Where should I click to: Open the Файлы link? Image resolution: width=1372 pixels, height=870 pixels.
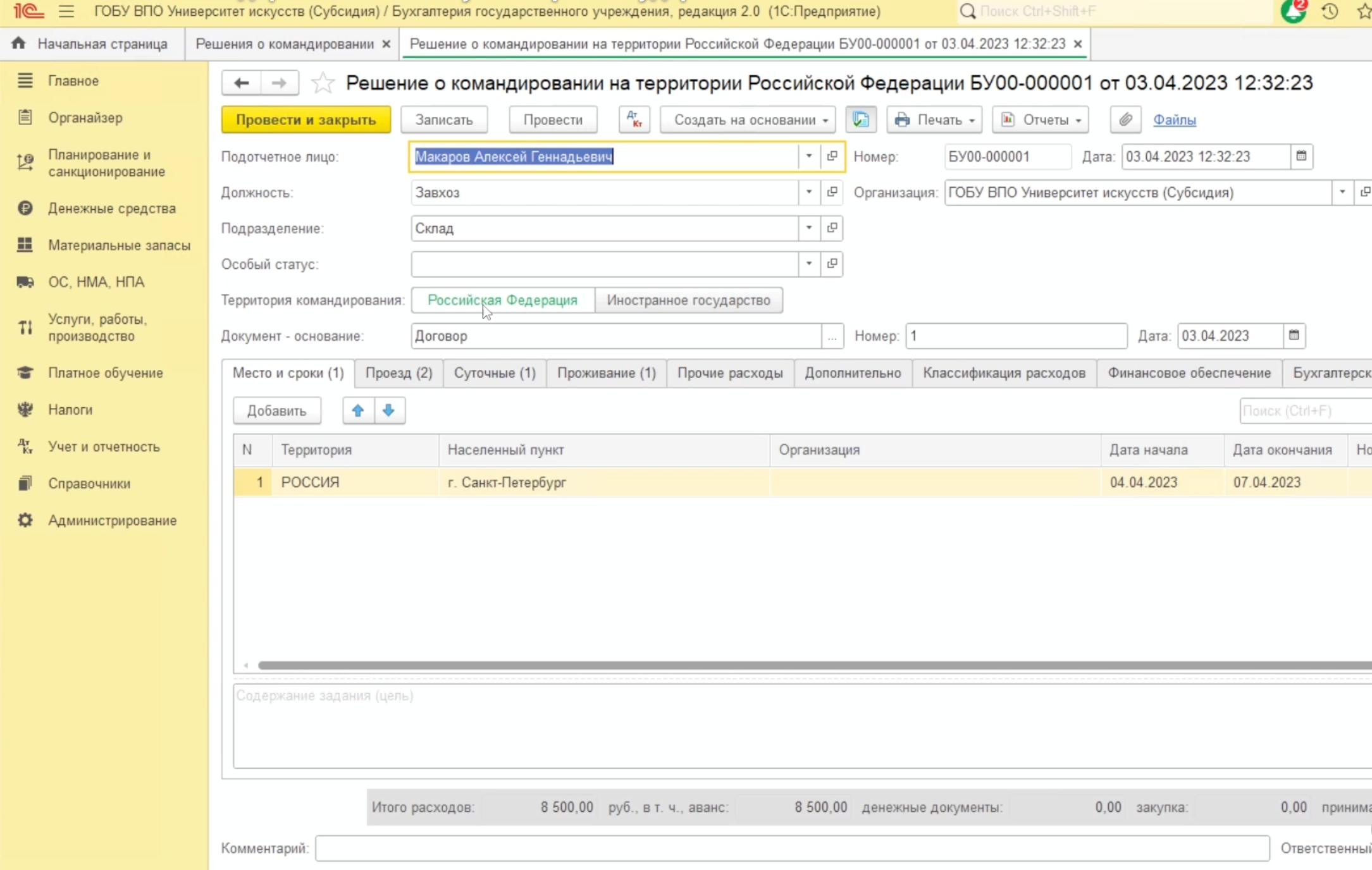tap(1174, 119)
